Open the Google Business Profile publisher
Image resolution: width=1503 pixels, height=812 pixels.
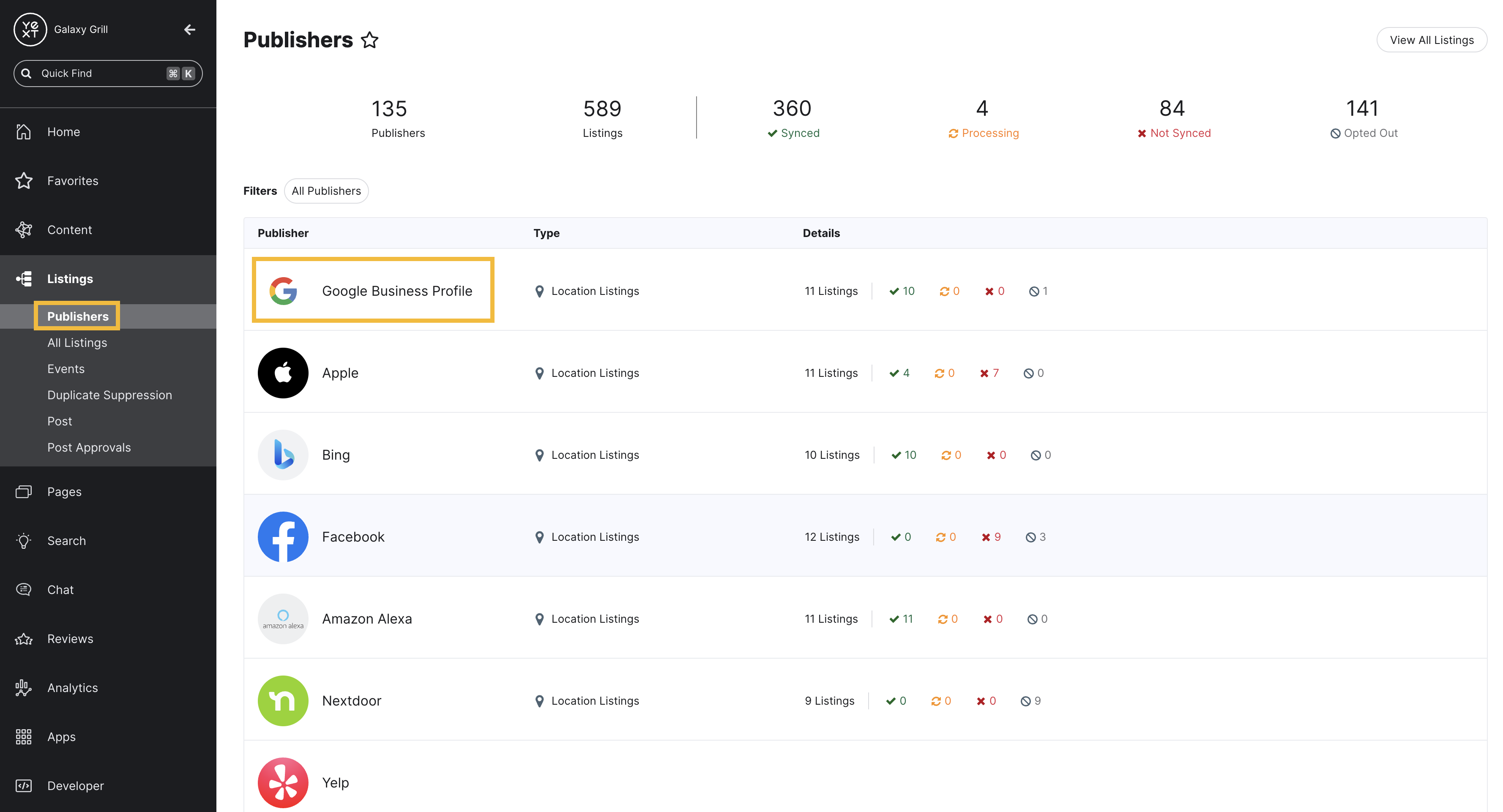click(x=397, y=291)
